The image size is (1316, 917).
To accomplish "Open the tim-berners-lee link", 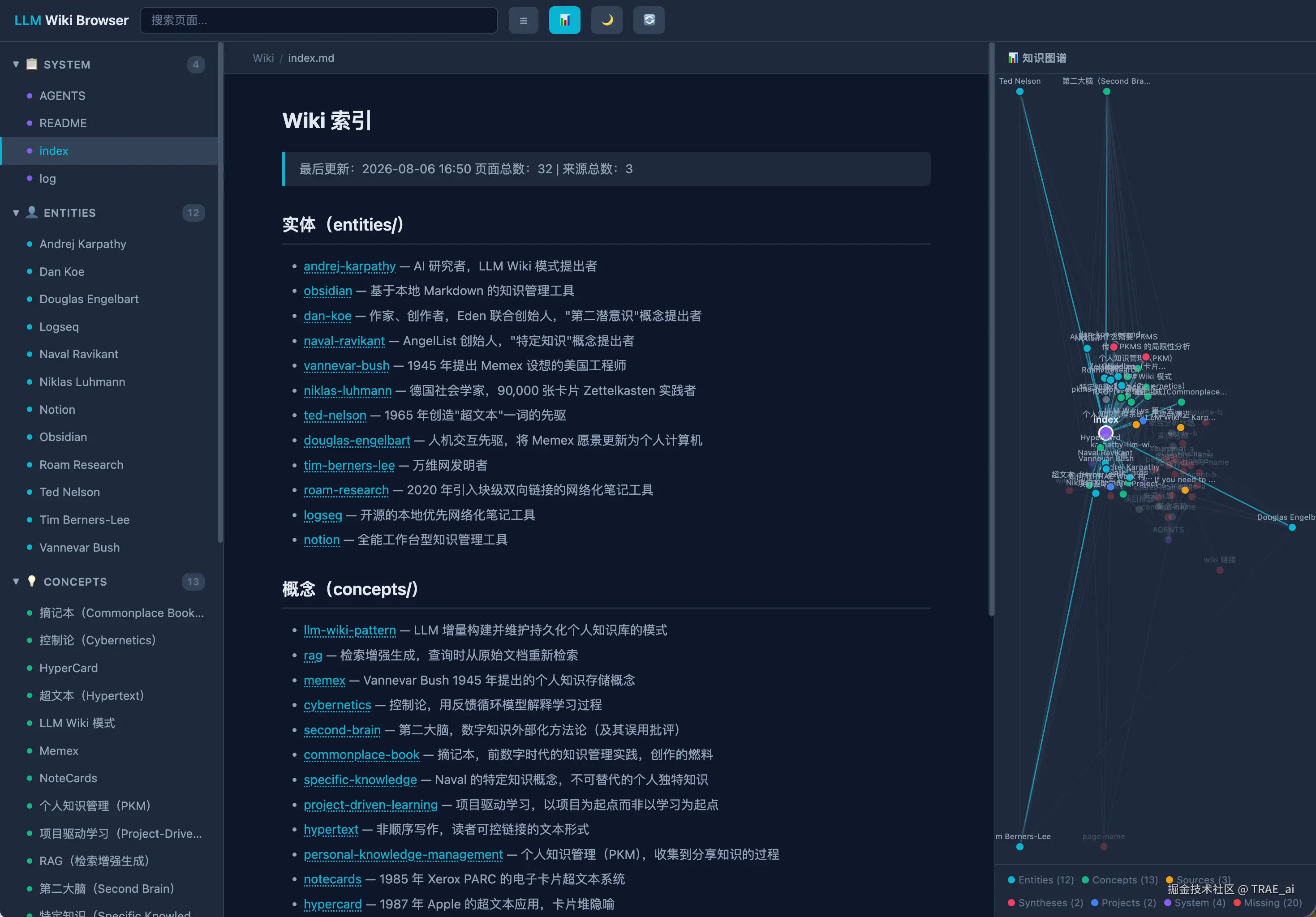I will [349, 465].
